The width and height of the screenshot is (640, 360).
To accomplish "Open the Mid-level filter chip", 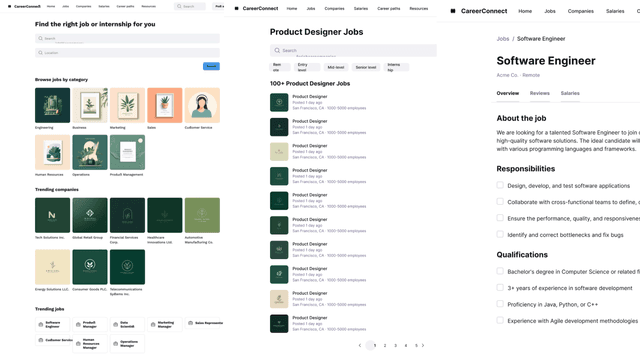I will pyautogui.click(x=336, y=67).
